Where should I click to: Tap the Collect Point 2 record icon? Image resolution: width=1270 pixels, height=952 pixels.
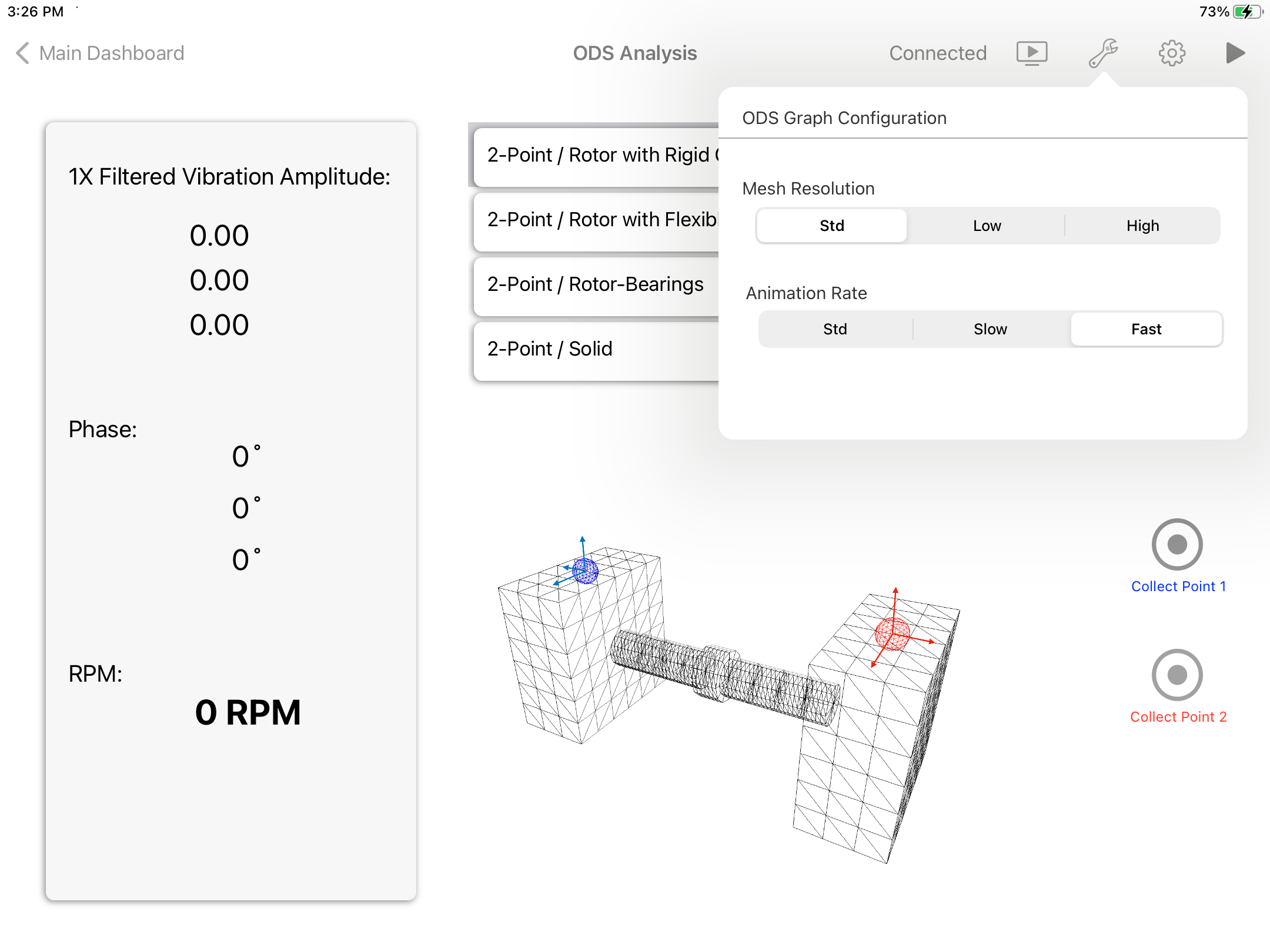1177,675
